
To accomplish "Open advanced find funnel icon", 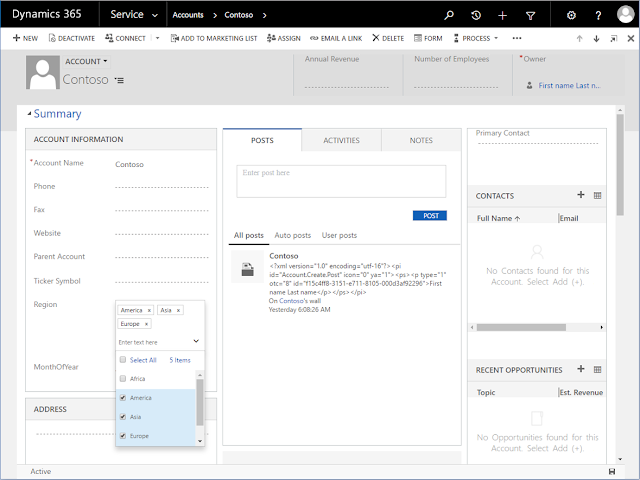I will [x=530, y=16].
